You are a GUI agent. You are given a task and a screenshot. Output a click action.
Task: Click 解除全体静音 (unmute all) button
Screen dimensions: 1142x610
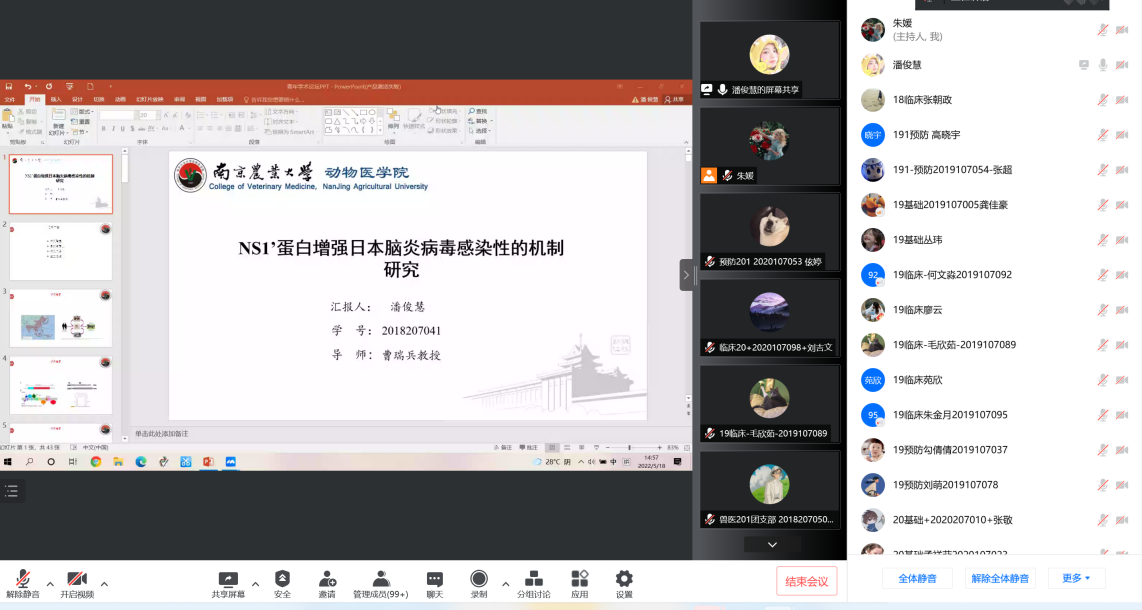pos(1001,578)
